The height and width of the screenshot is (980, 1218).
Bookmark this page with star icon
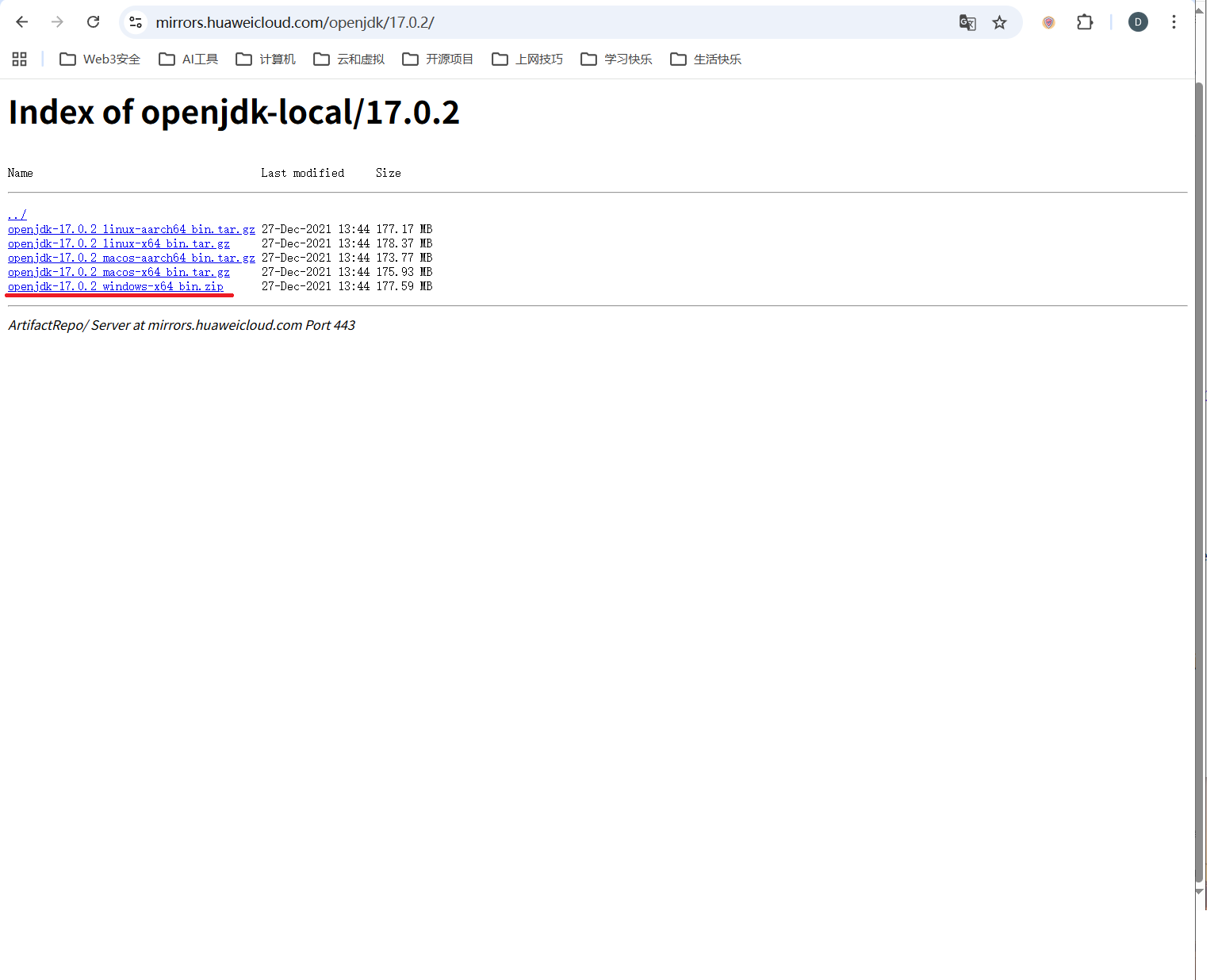[999, 22]
